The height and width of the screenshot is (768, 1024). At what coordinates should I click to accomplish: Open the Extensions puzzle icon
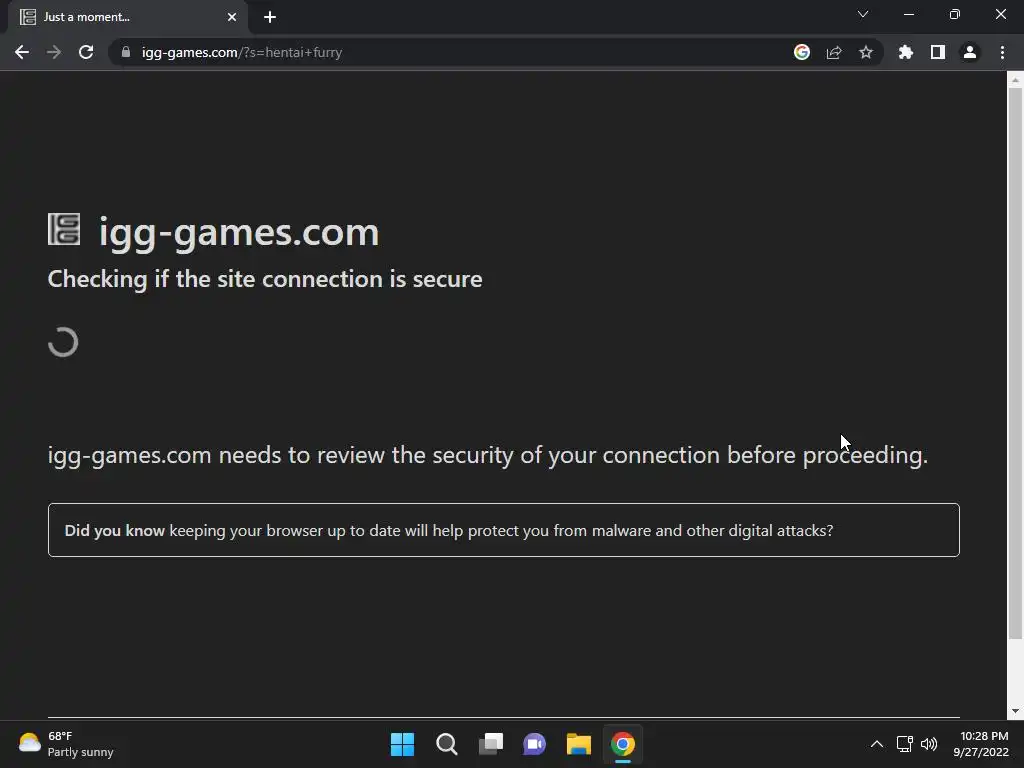coord(905,52)
